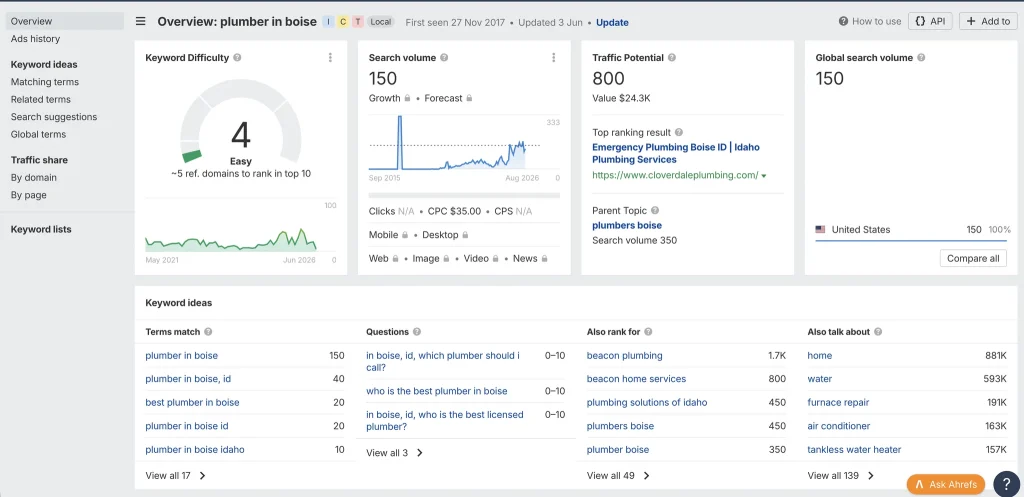1024x497 pixels.
Task: Open Emergency Plumbing Boise ID top result link
Action: [676, 153]
